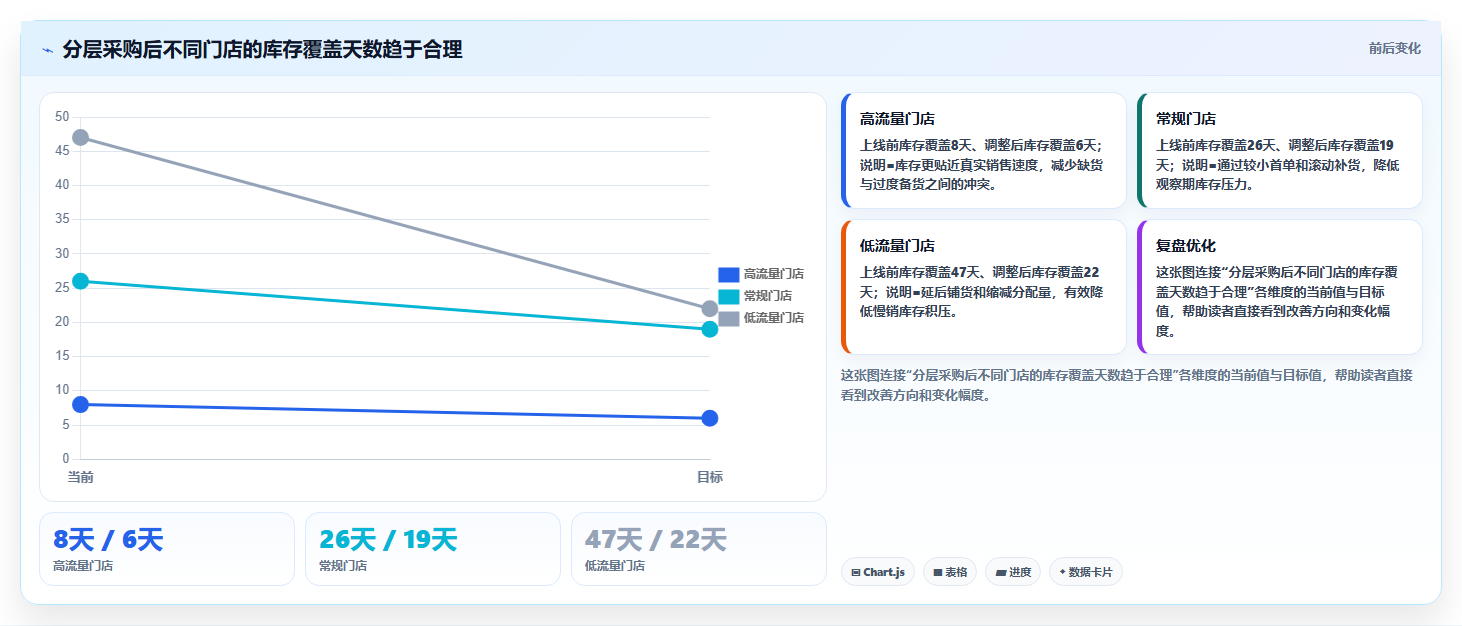Toggle 常规门店 legend cyan swatch
This screenshot has width=1462, height=626.
click(x=728, y=296)
